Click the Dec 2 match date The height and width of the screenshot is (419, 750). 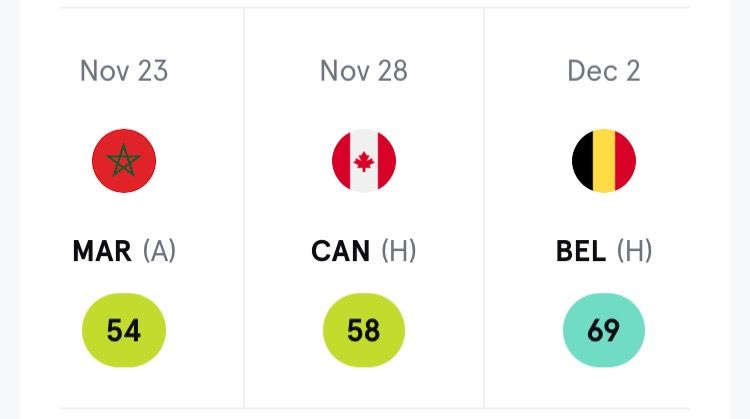tap(604, 71)
